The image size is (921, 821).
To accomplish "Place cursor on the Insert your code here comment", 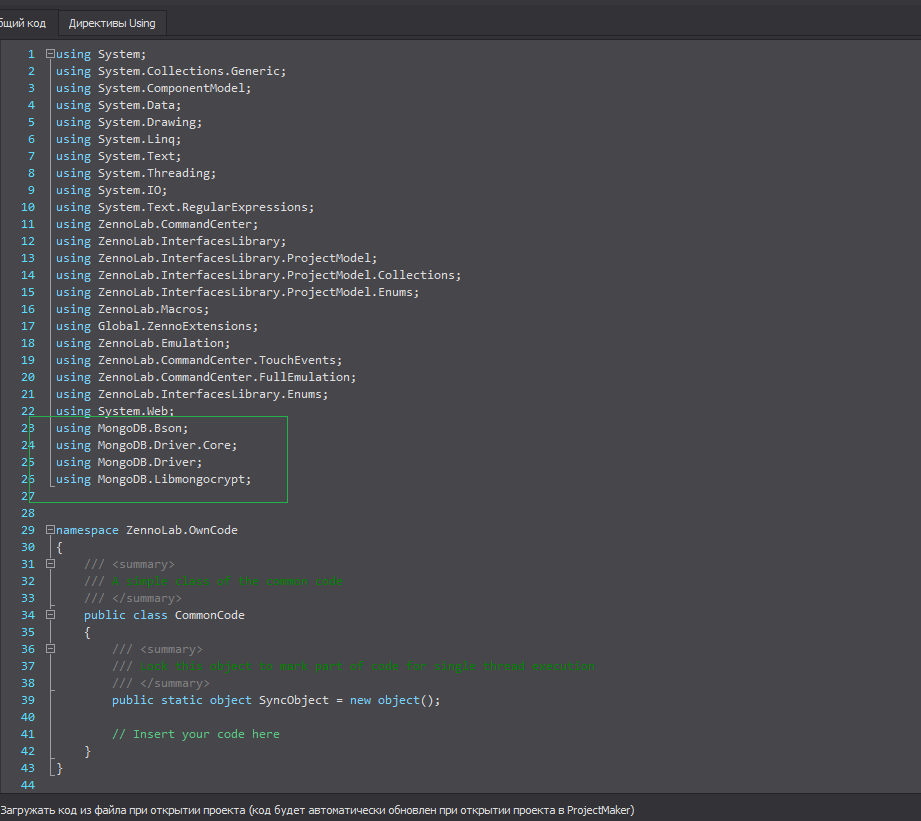I will click(x=195, y=734).
